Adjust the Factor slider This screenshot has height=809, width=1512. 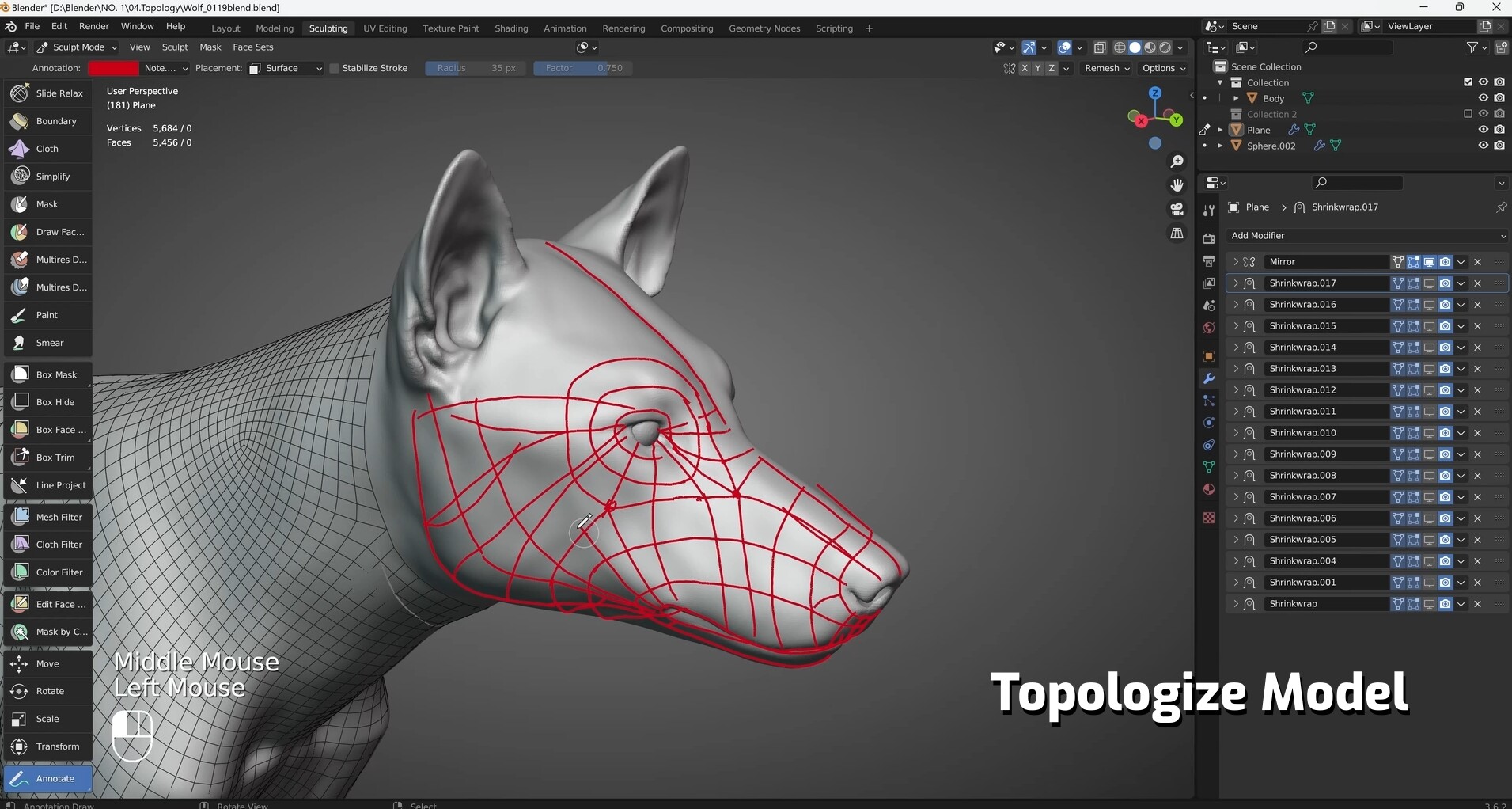[583, 68]
